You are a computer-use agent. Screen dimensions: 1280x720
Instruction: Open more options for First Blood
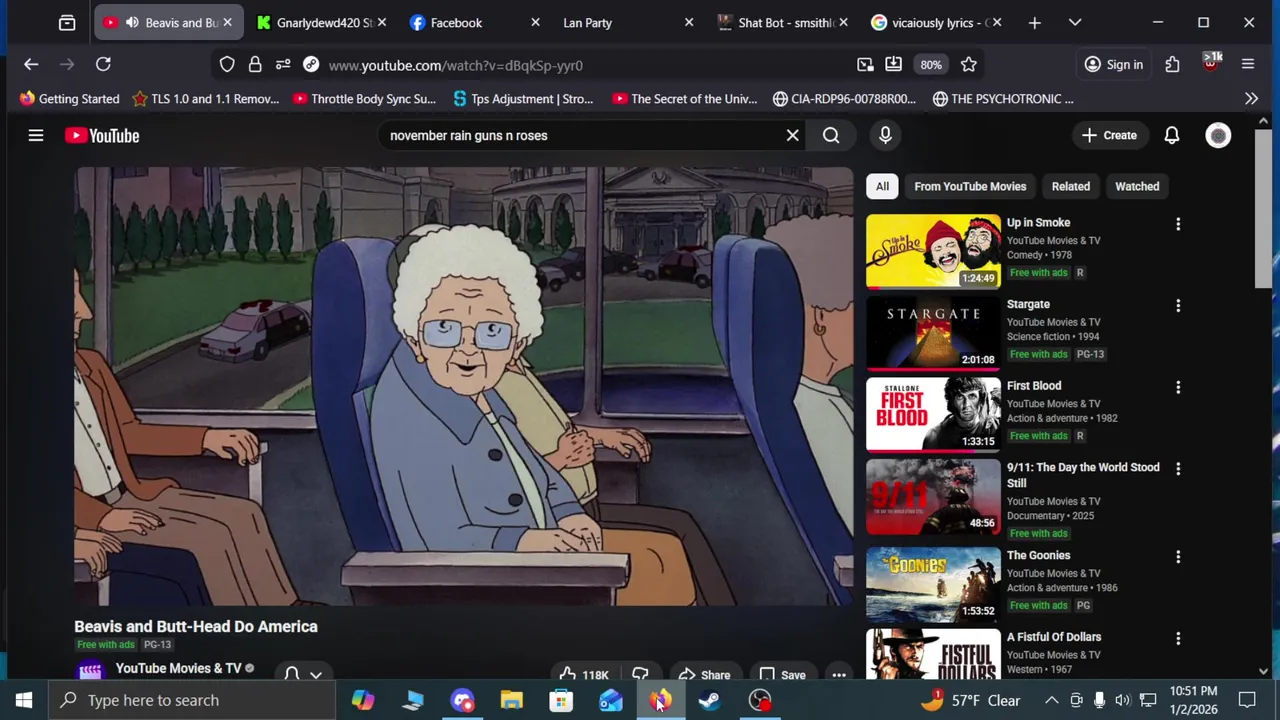(1178, 387)
